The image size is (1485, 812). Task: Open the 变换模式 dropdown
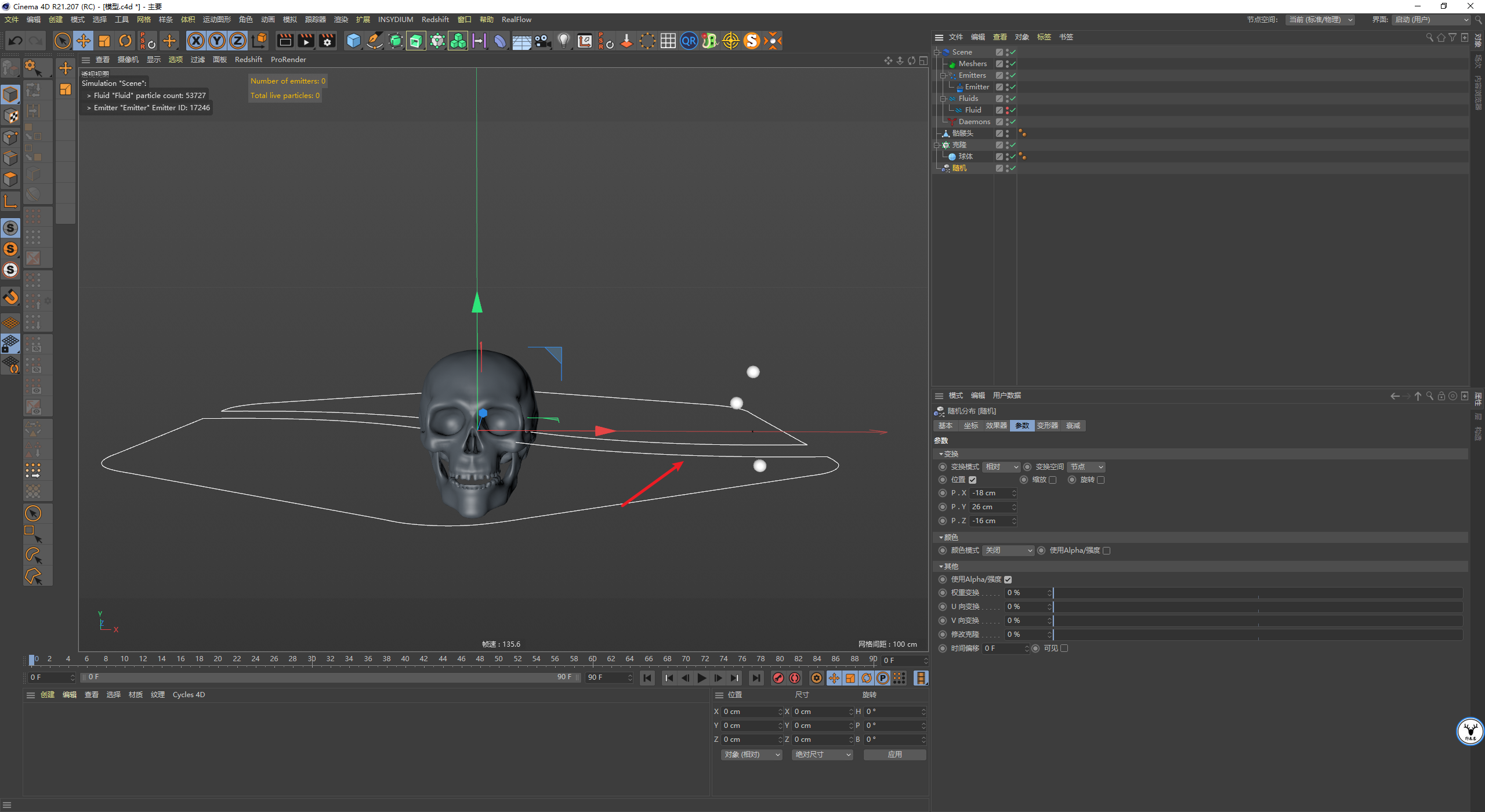pyautogui.click(x=1001, y=467)
